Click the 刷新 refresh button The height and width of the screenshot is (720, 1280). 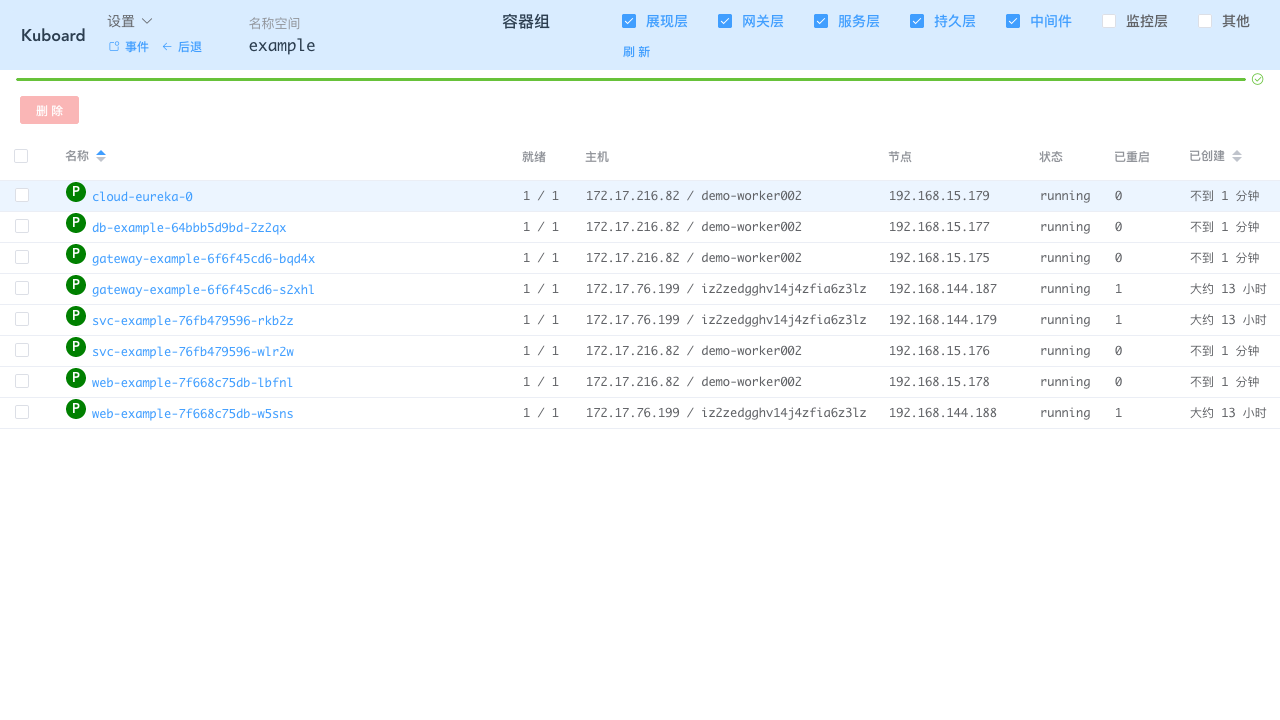coord(636,52)
